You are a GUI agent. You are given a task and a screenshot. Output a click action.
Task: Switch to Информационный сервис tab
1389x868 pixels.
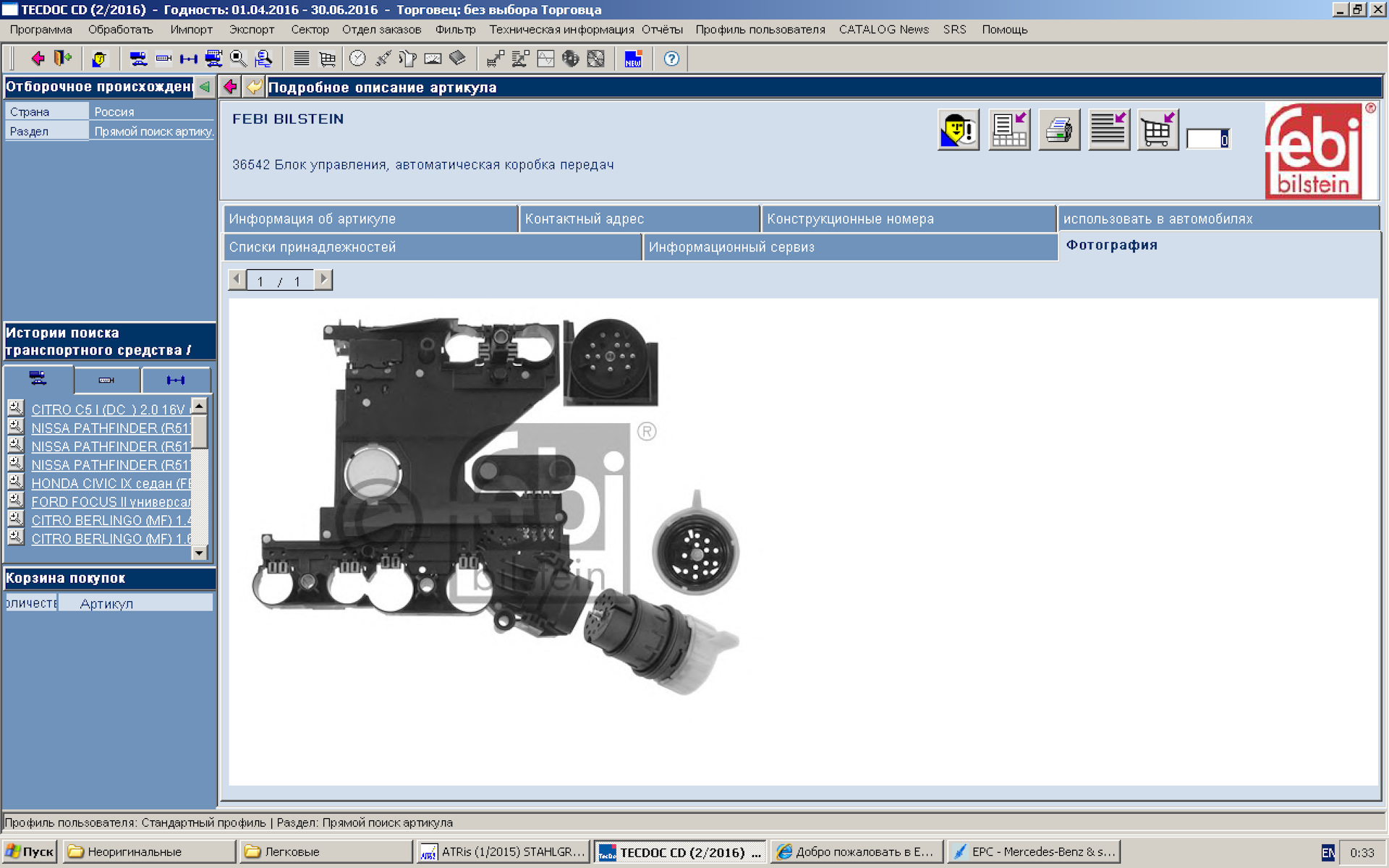pos(851,247)
